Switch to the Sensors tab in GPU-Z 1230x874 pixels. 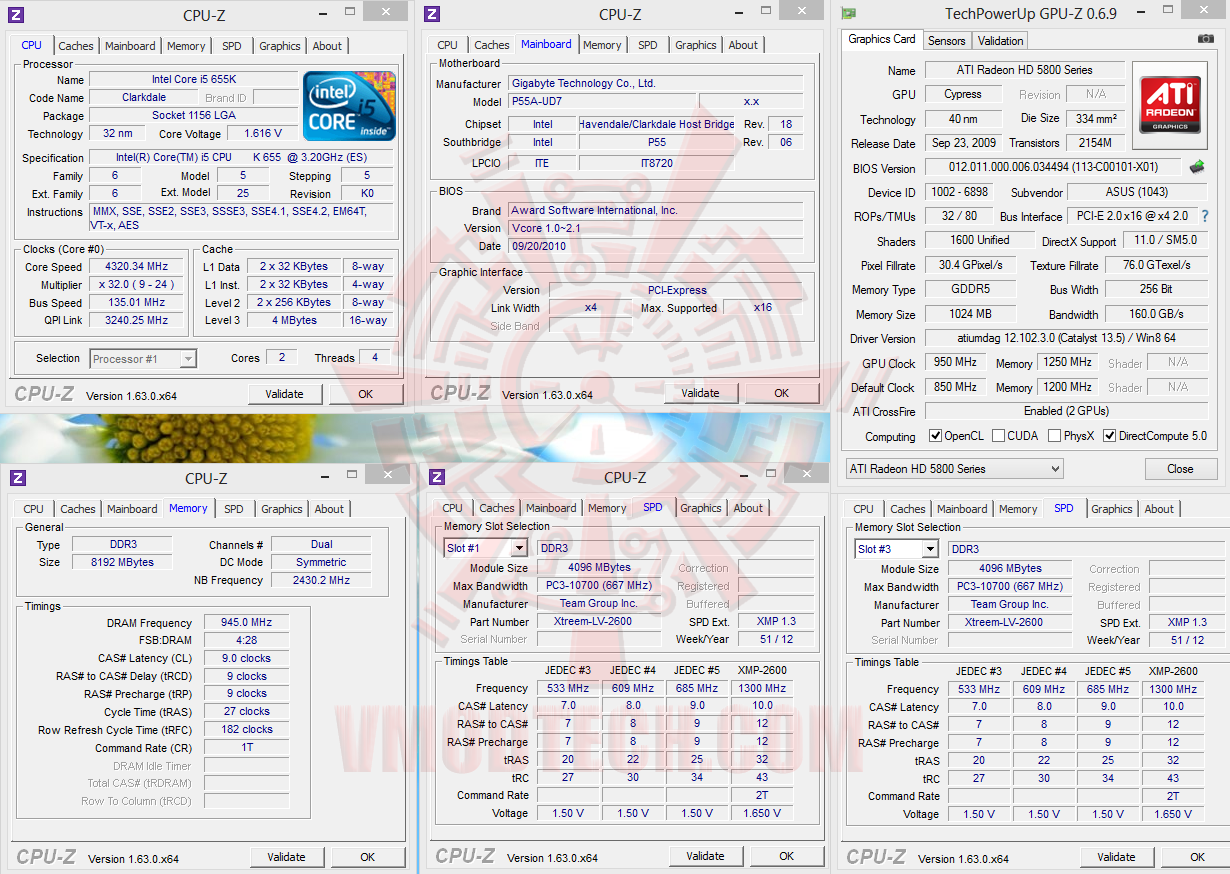tap(946, 41)
